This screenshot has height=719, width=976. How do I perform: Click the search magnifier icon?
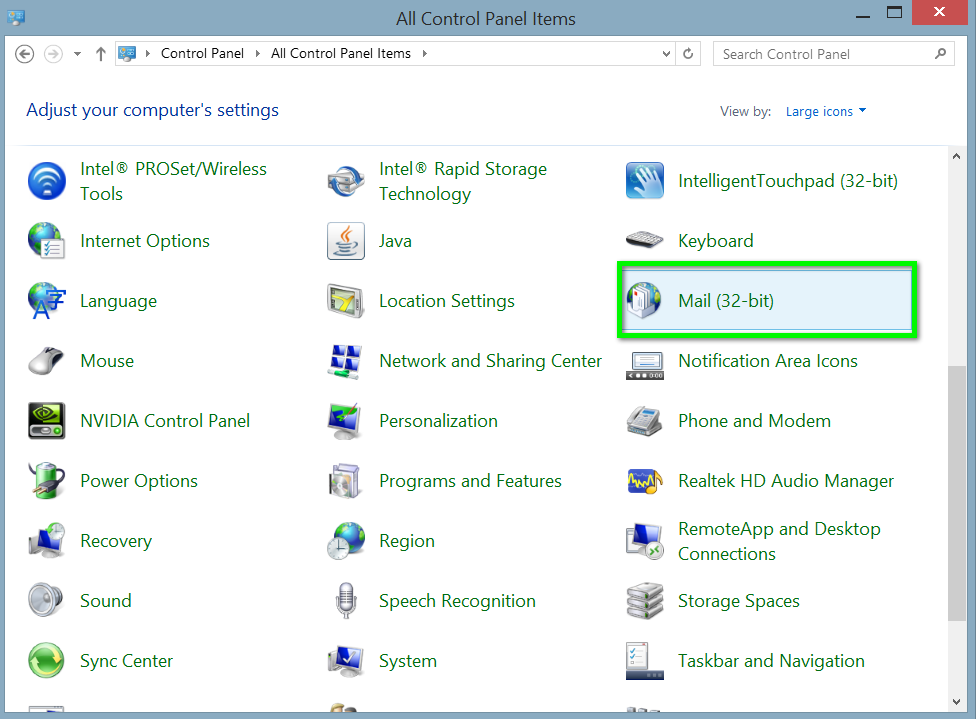click(x=940, y=54)
